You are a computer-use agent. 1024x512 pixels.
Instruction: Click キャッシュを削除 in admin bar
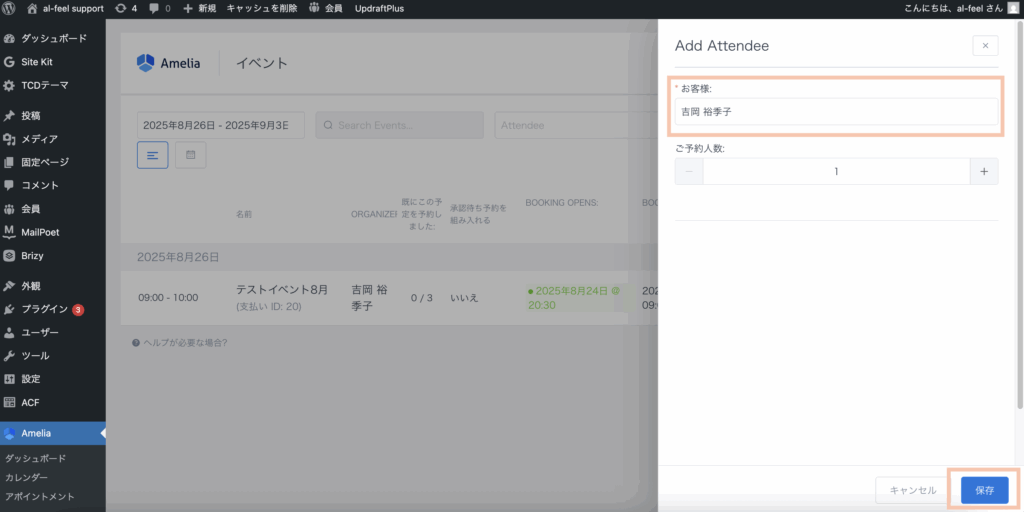[x=262, y=8]
